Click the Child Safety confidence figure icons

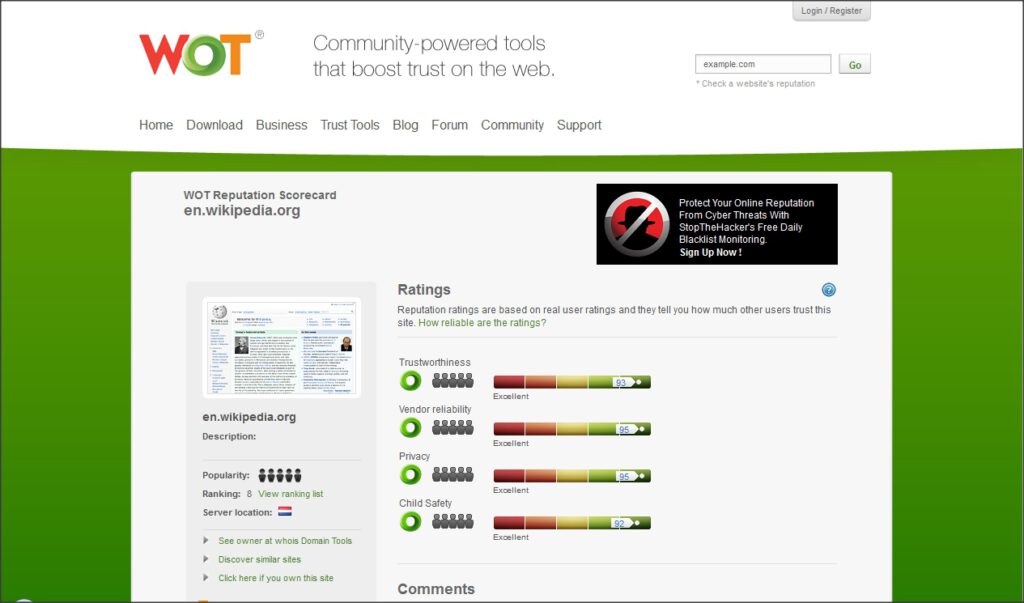pyautogui.click(x=452, y=519)
